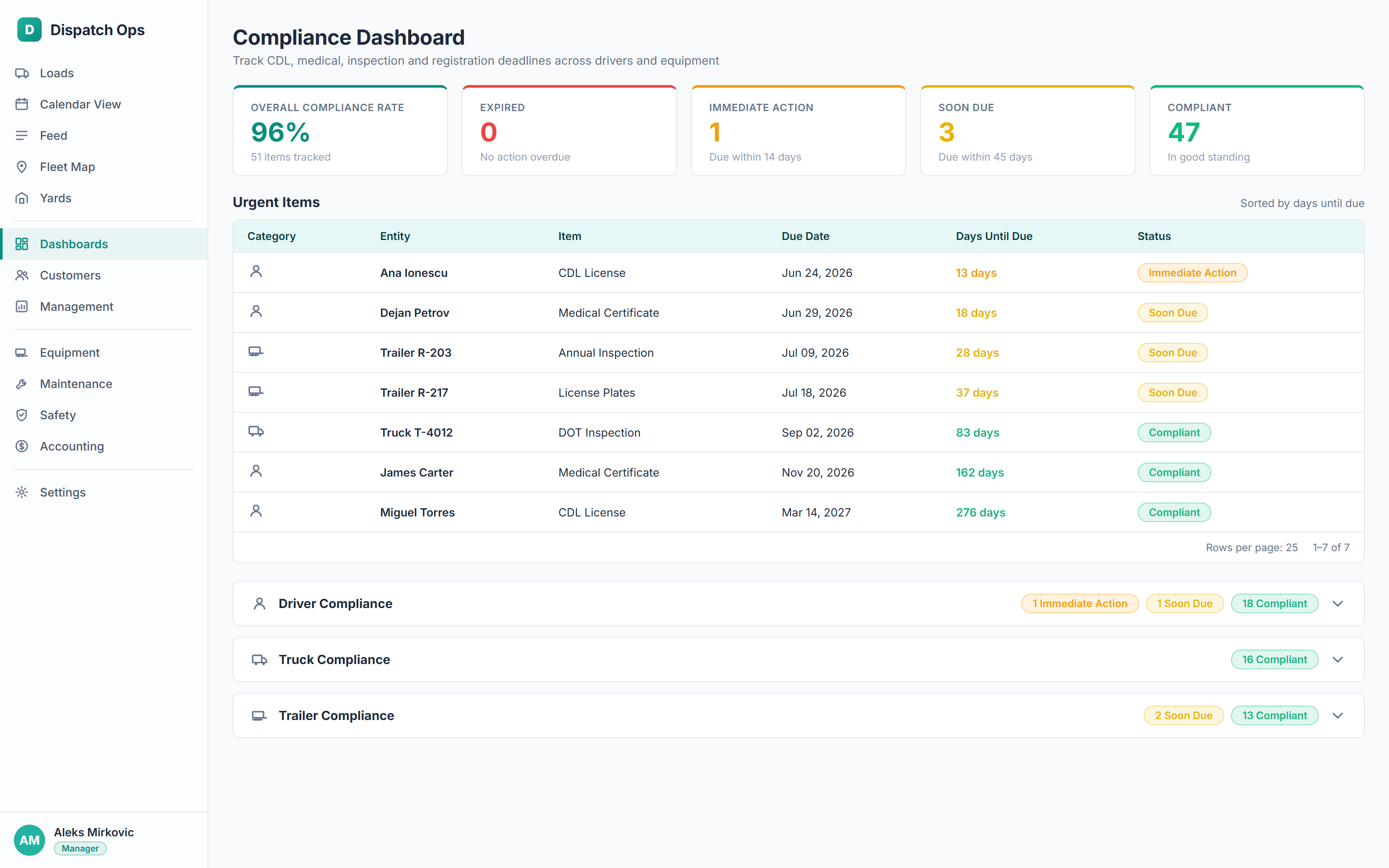This screenshot has height=868, width=1389.
Task: Click the Dispatch Ops logo icon
Action: point(29,30)
